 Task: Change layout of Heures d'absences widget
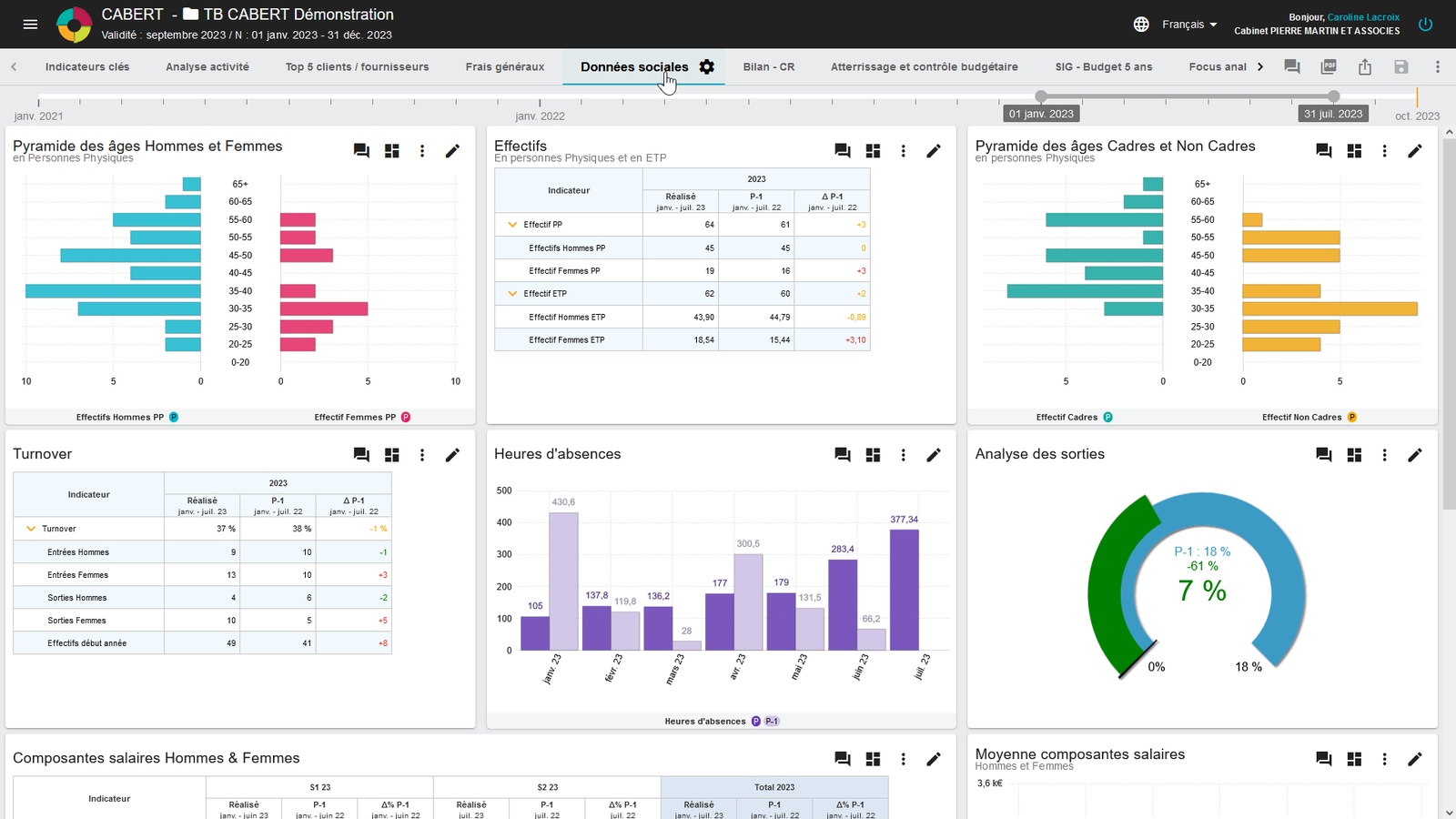pos(873,455)
